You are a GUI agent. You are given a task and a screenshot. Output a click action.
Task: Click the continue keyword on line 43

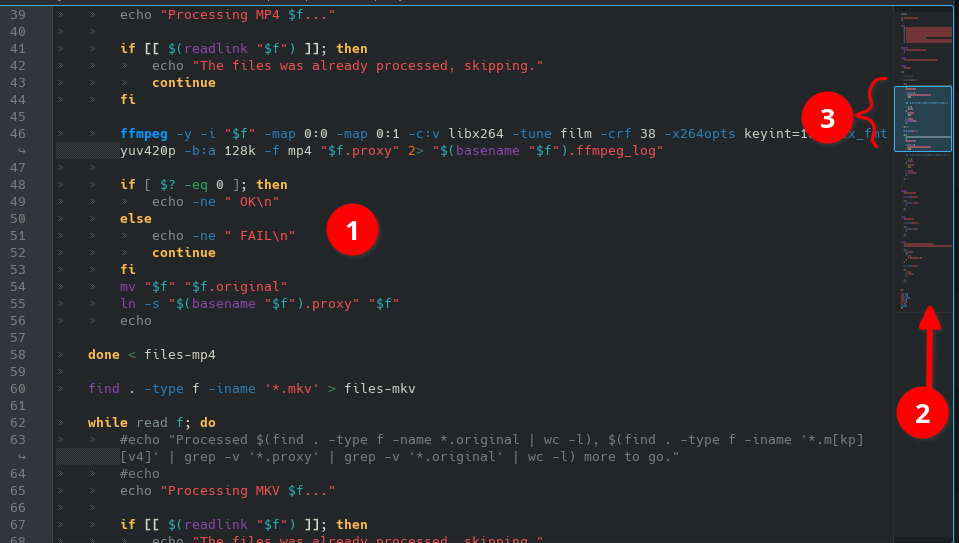(183, 83)
